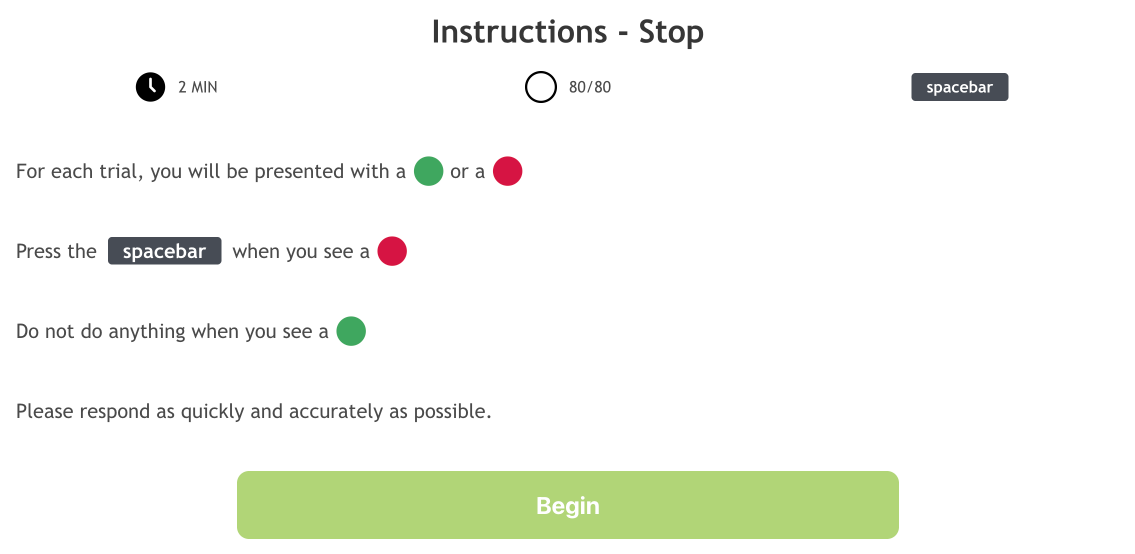Click the red circle in the "Press the spacebar" line
This screenshot has width=1135, height=554.
tap(392, 251)
